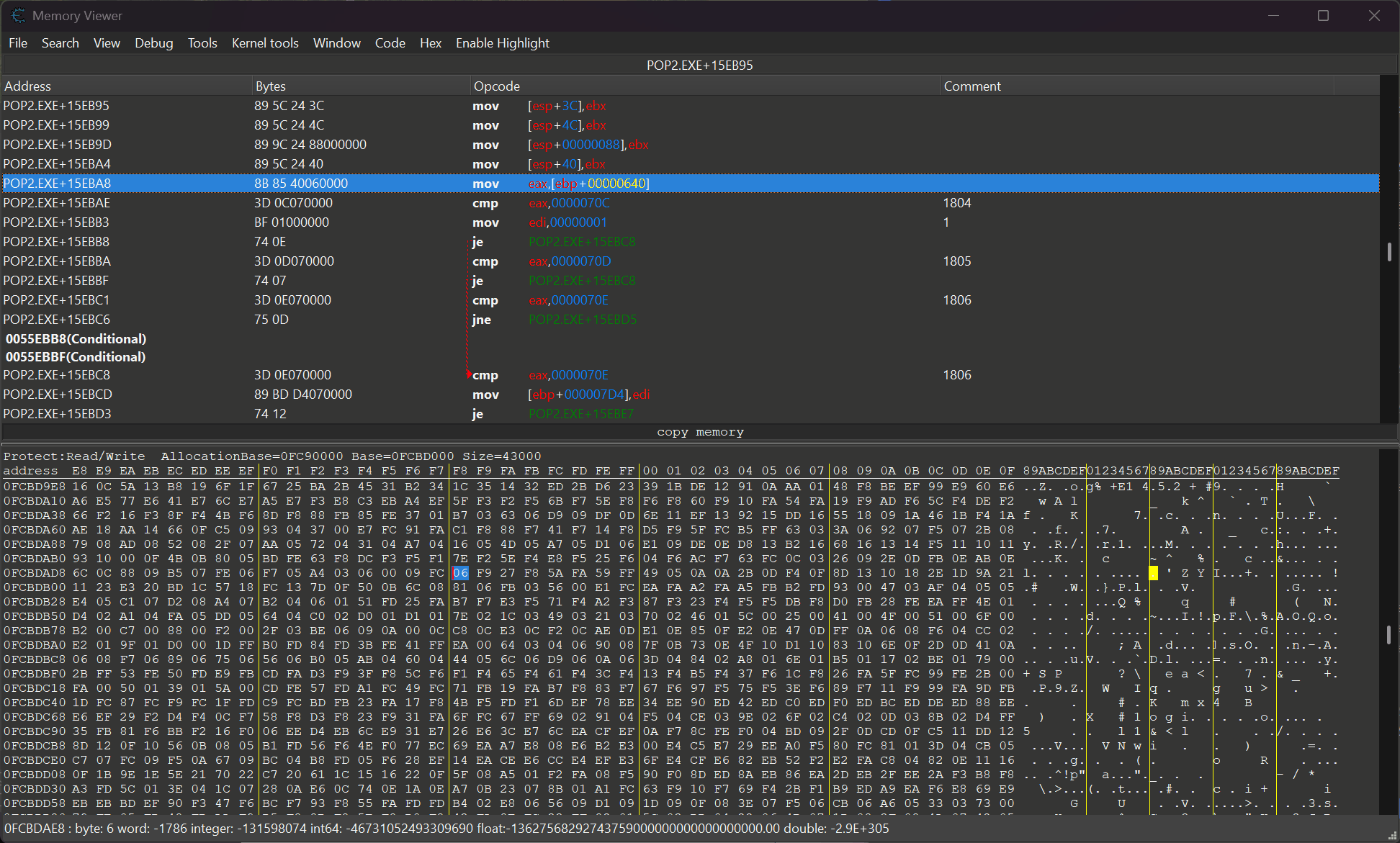Click the disassembler vertical scrollbar thumb
Screen dimensions: 1400x843
pos(1389,252)
